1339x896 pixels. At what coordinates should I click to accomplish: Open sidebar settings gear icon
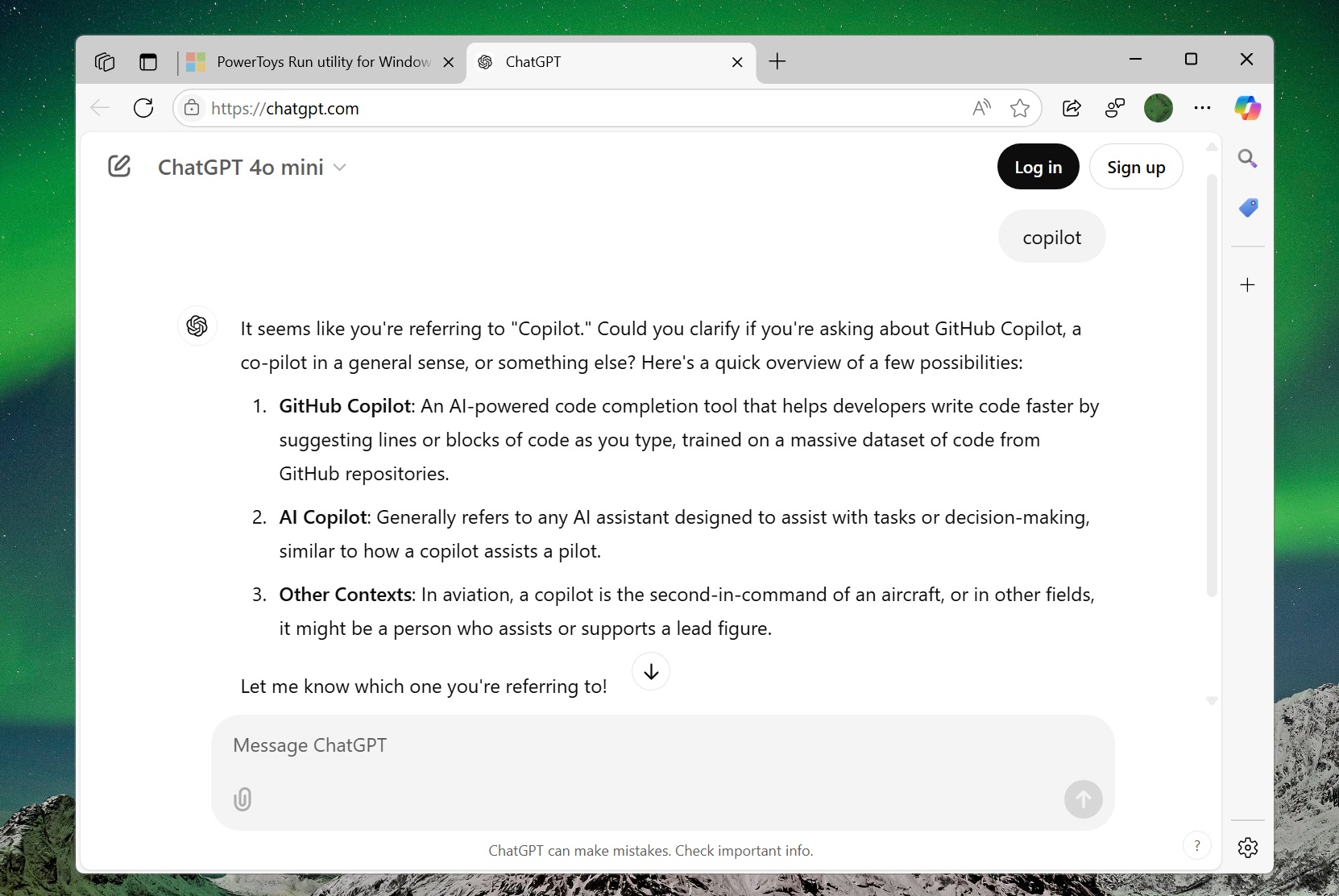(x=1248, y=847)
